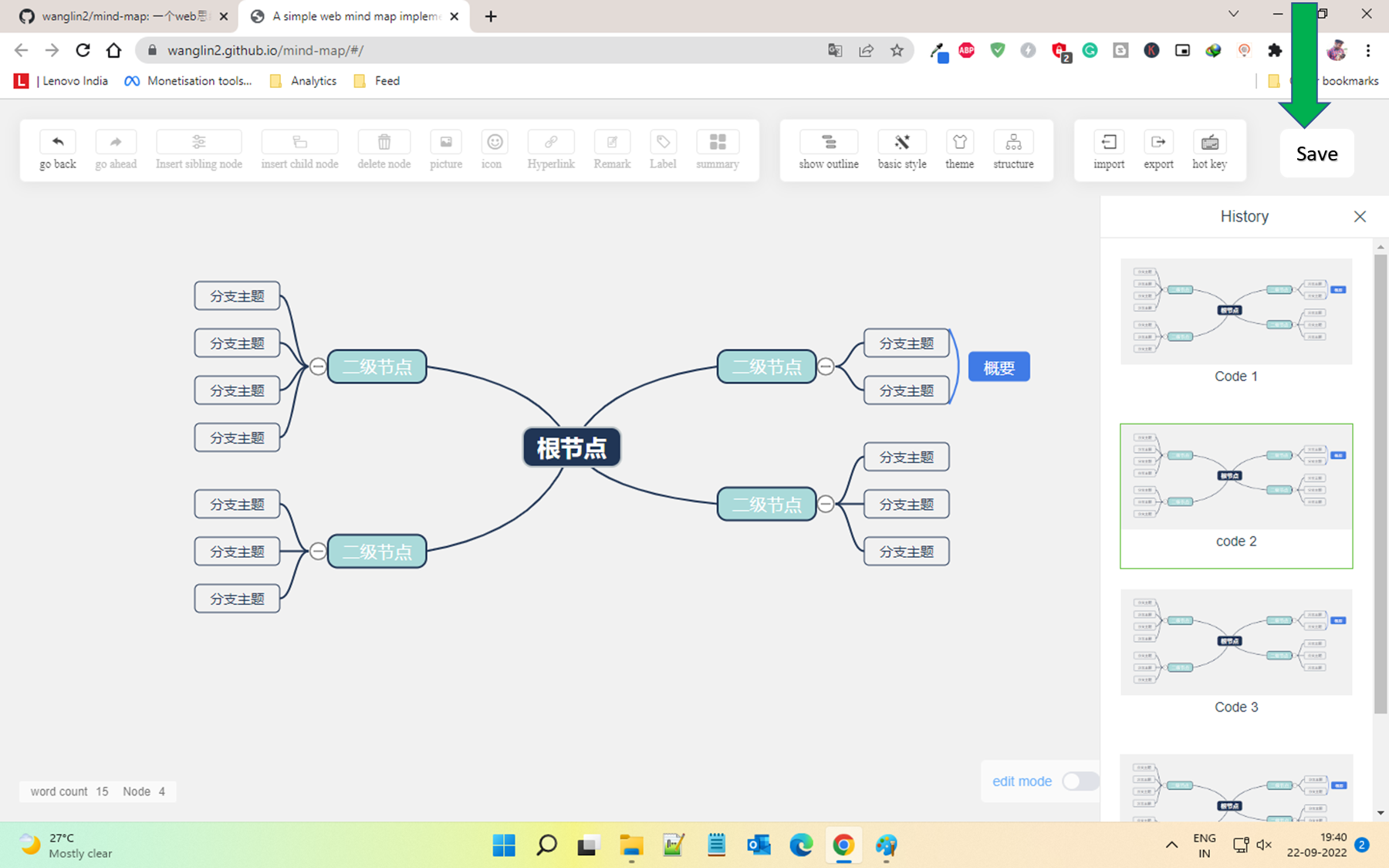Image resolution: width=1389 pixels, height=868 pixels.
Task: Click the Save button
Action: (x=1316, y=153)
